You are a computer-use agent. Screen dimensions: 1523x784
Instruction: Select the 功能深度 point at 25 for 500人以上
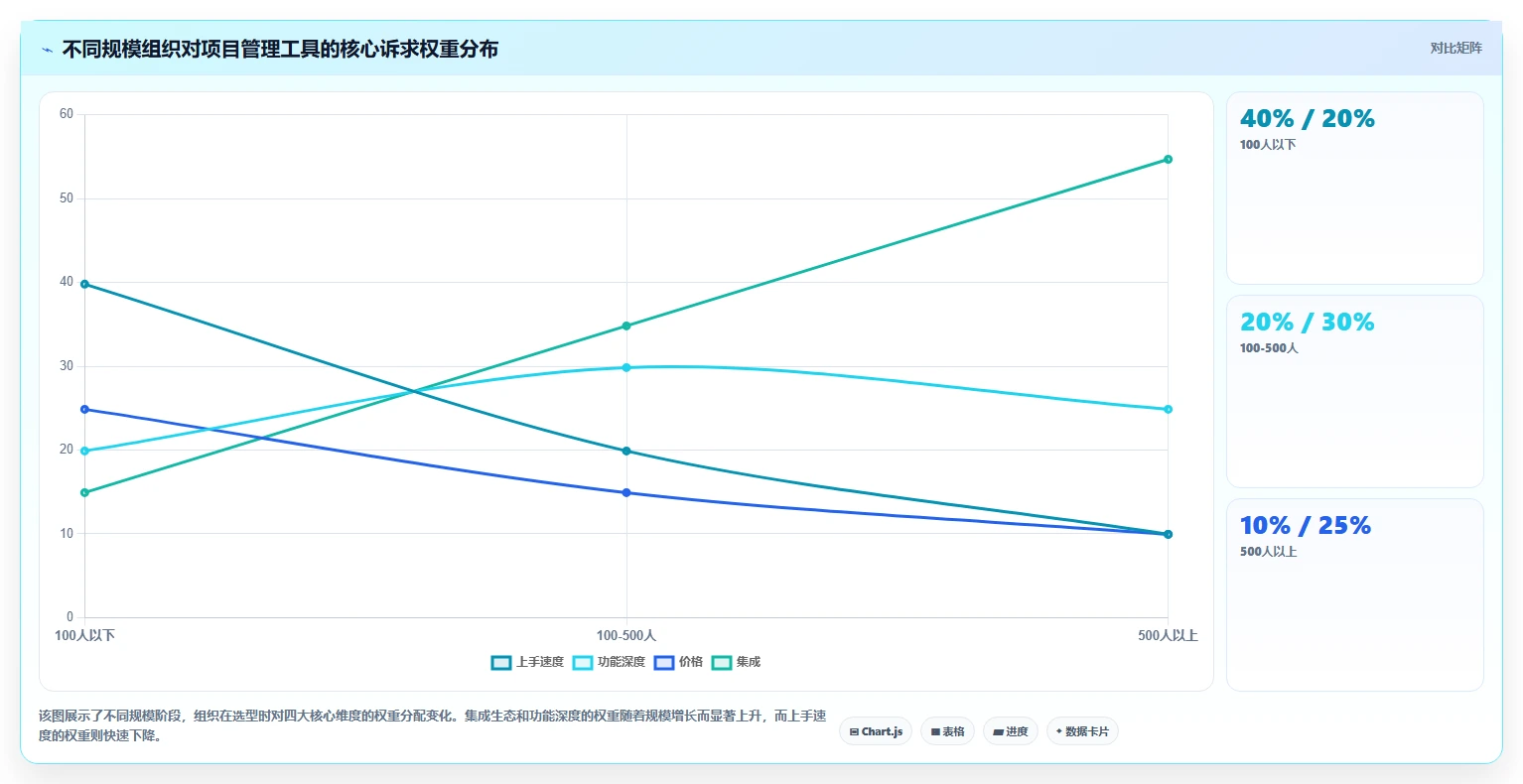[x=1168, y=409]
